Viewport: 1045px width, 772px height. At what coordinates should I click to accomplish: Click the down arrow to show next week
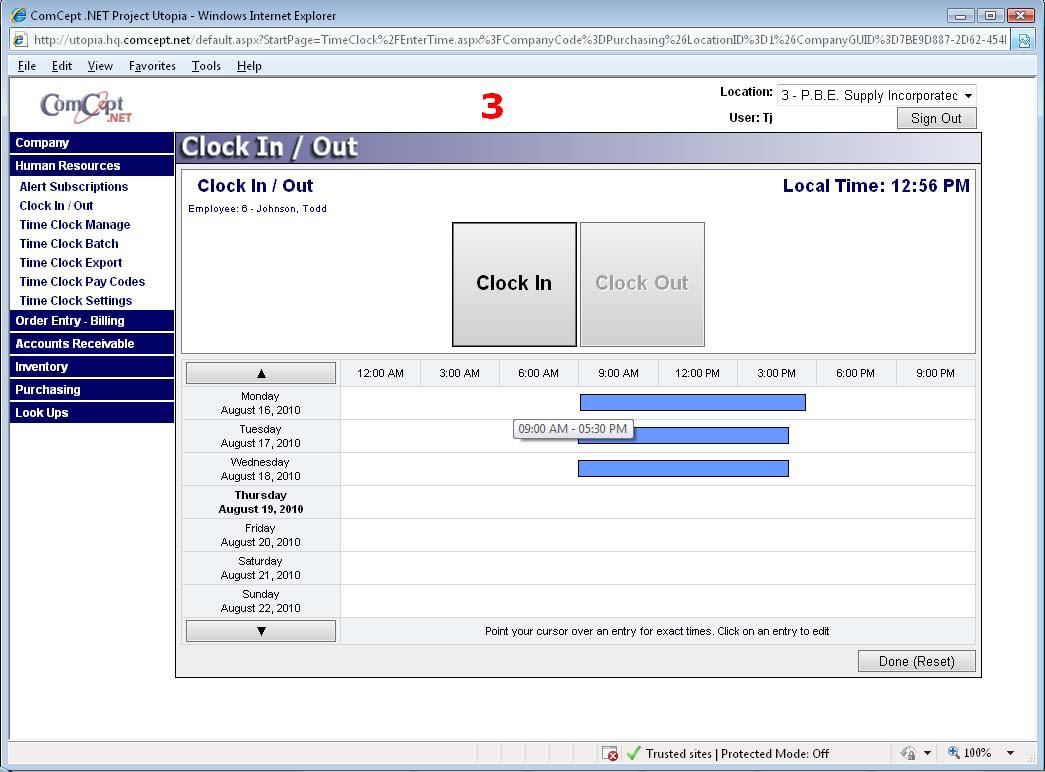pos(261,631)
